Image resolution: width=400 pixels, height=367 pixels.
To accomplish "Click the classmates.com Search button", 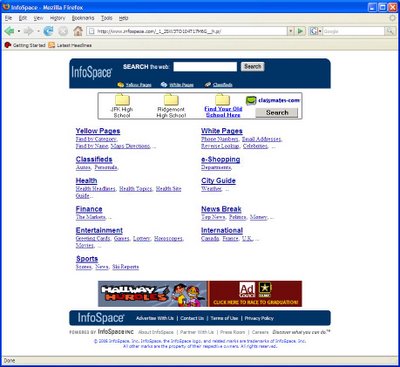I will (x=277, y=113).
